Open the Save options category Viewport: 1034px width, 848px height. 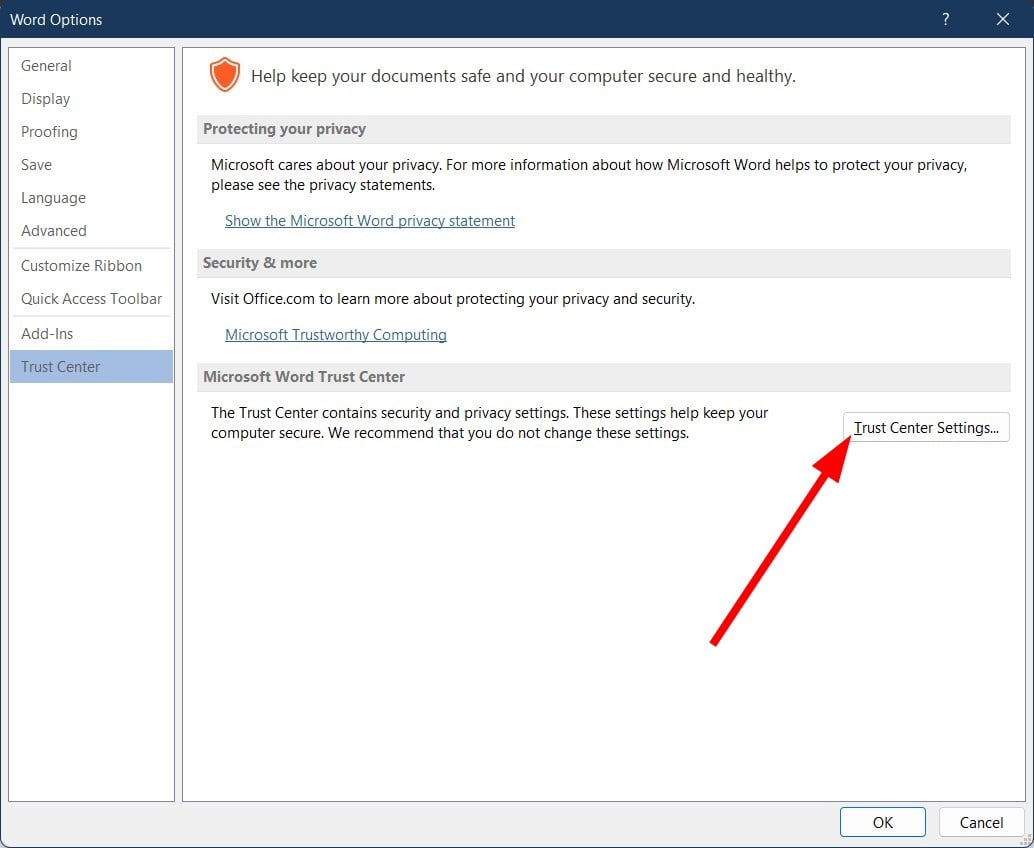pyautogui.click(x=91, y=165)
